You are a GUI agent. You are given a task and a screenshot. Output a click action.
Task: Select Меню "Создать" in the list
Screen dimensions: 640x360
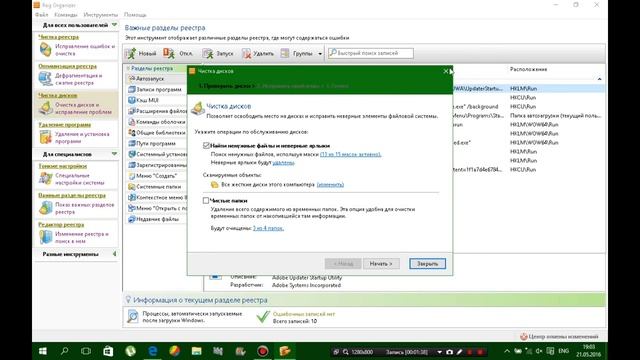coord(157,176)
